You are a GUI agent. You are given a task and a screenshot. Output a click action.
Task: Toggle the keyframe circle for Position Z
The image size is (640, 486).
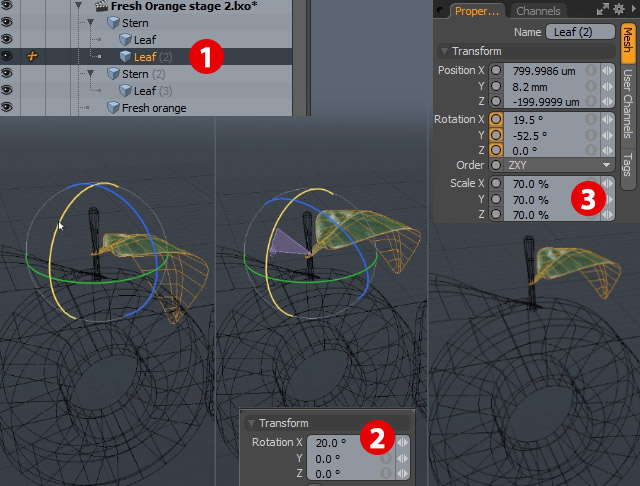pos(496,101)
